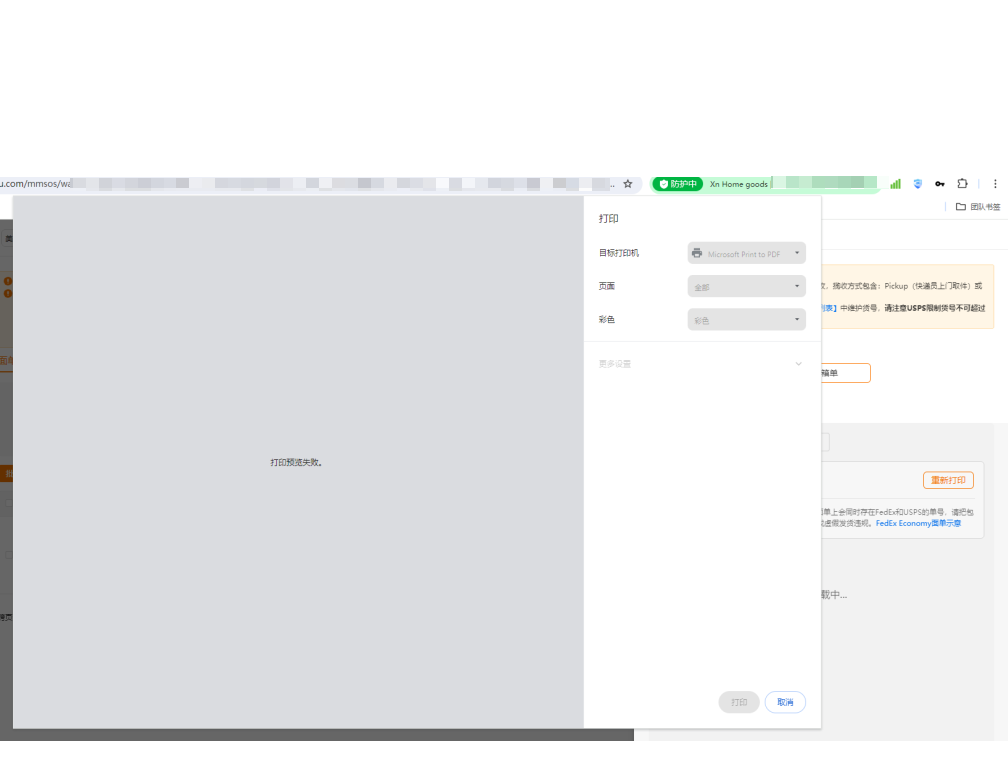Click the printer icon in destination field
This screenshot has width=1008, height=760.
697,254
